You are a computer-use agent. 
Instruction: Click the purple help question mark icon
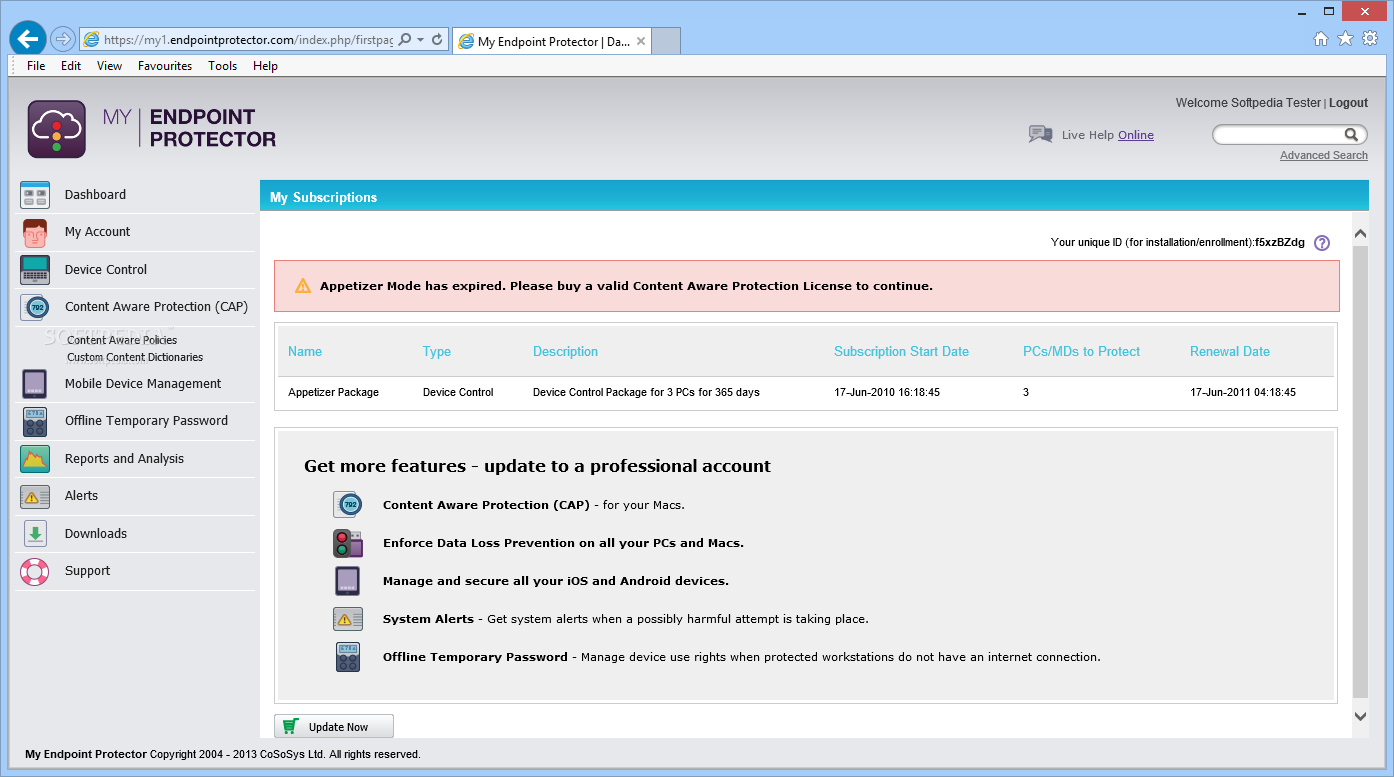tap(1322, 243)
